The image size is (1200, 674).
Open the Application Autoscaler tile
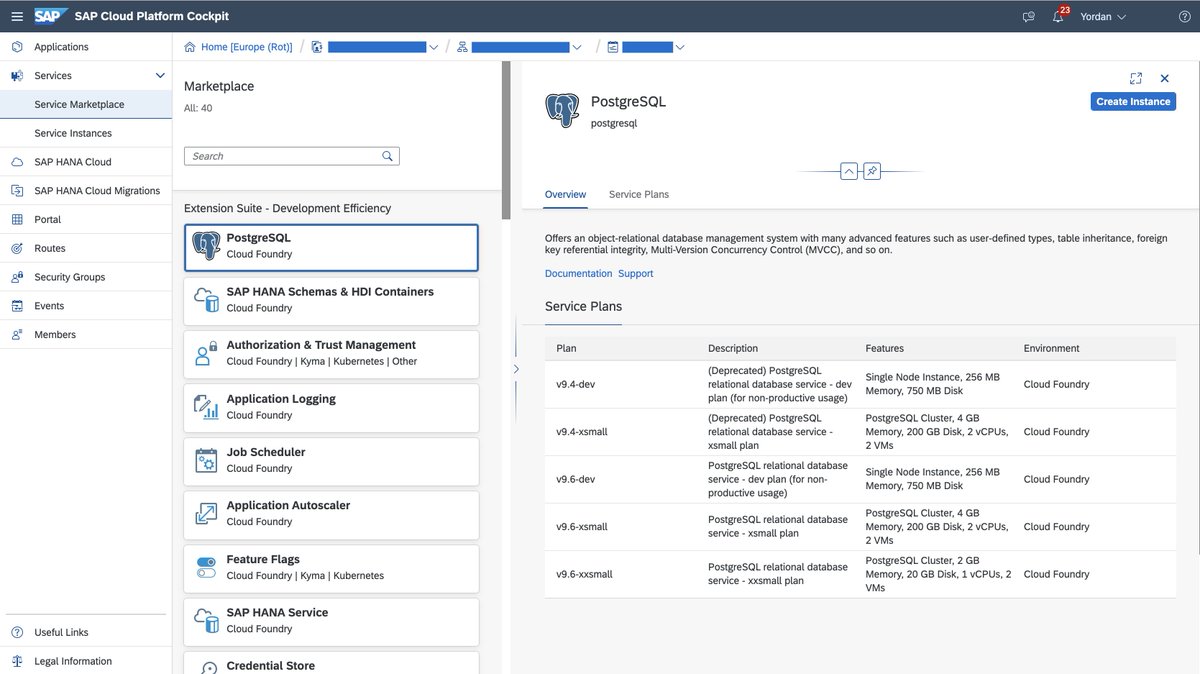point(331,514)
